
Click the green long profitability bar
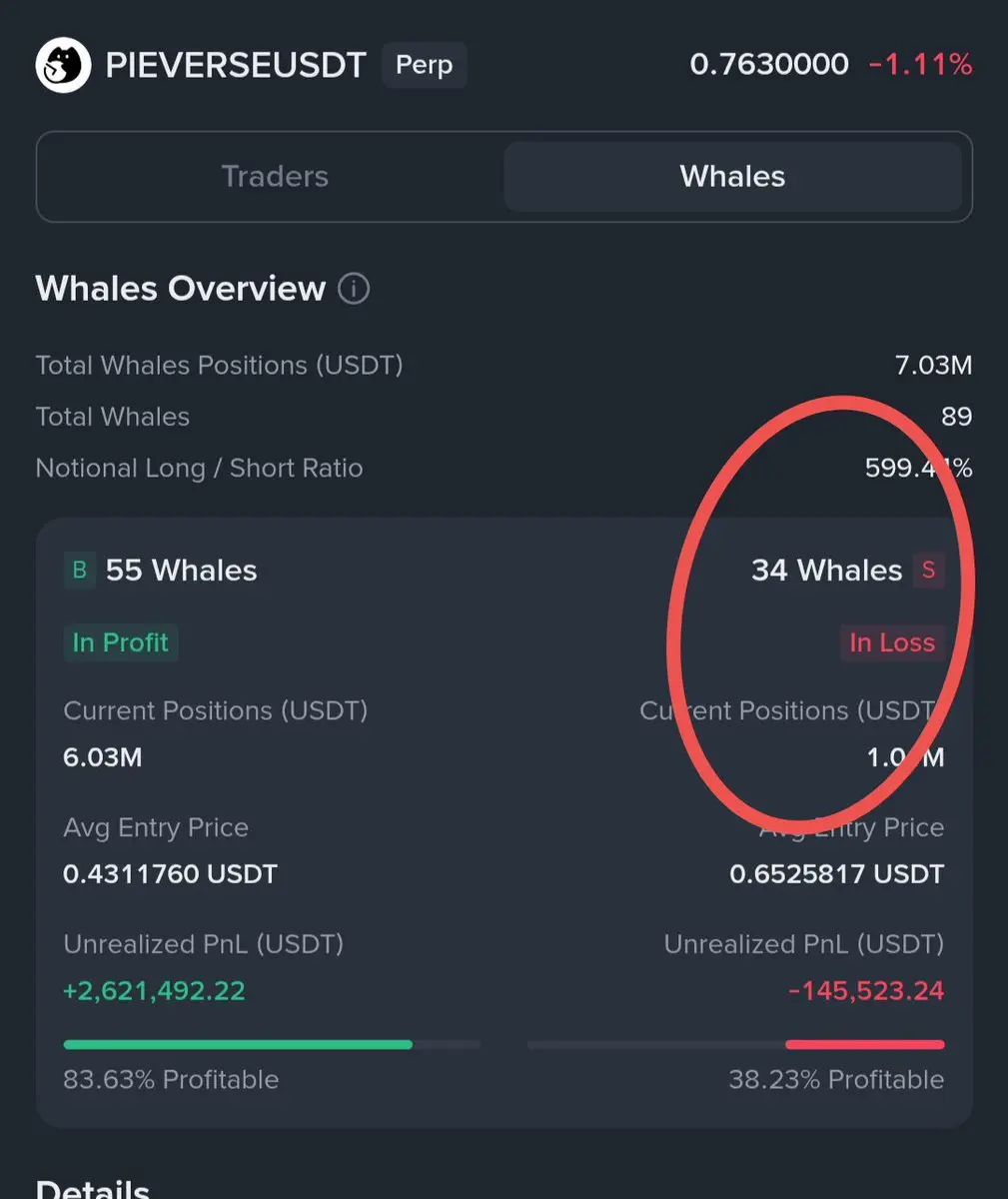[238, 1044]
